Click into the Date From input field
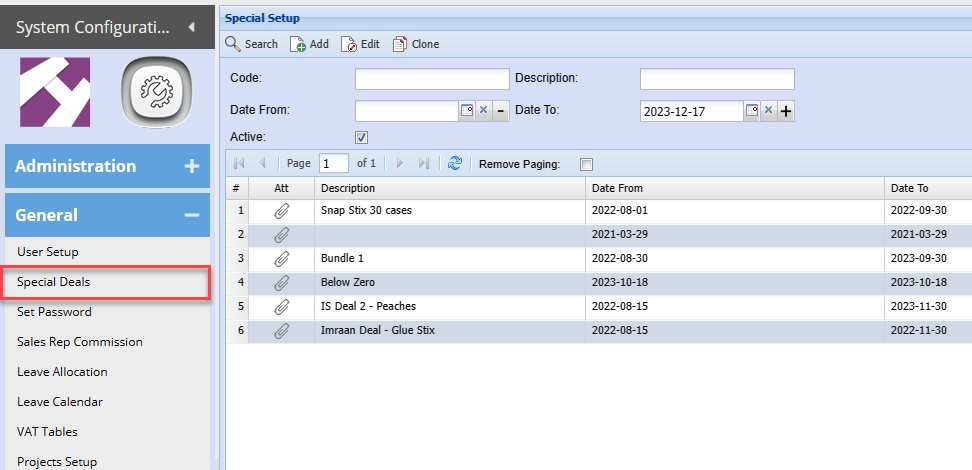Image resolution: width=972 pixels, height=470 pixels. pos(407,111)
